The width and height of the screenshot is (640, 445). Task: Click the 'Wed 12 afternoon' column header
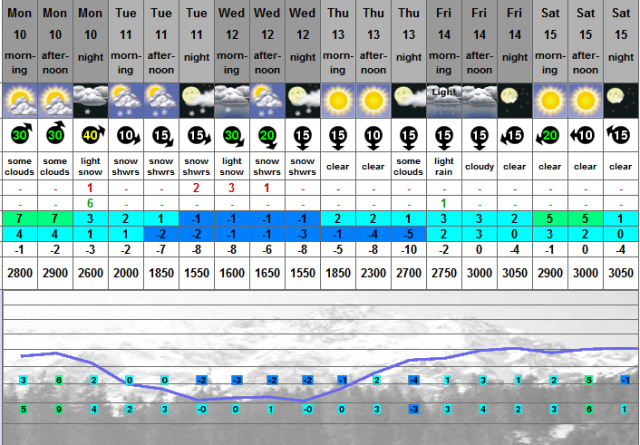click(x=267, y=41)
